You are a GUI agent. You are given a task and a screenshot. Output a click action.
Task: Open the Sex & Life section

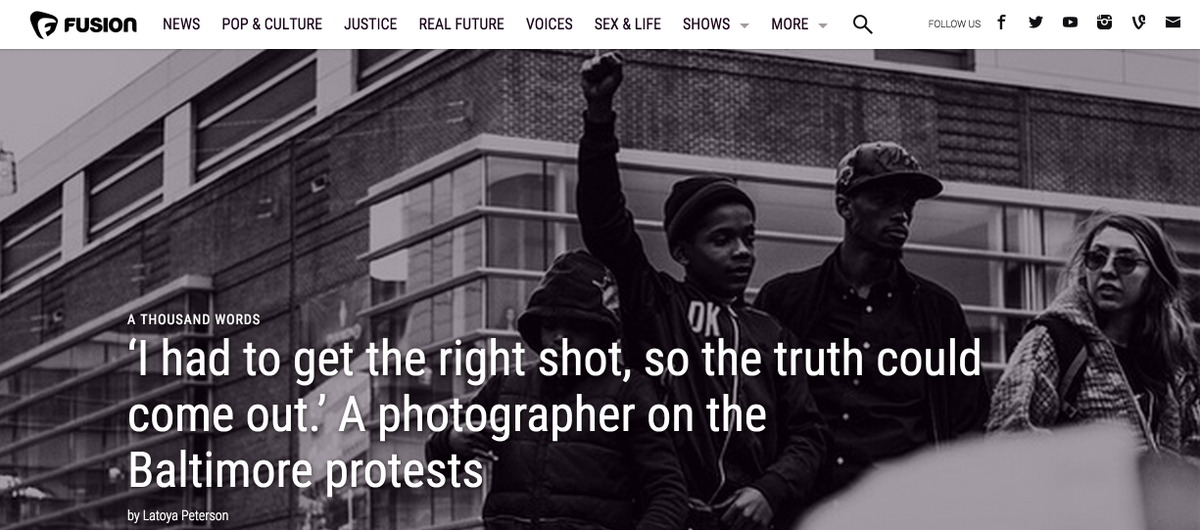(x=627, y=24)
